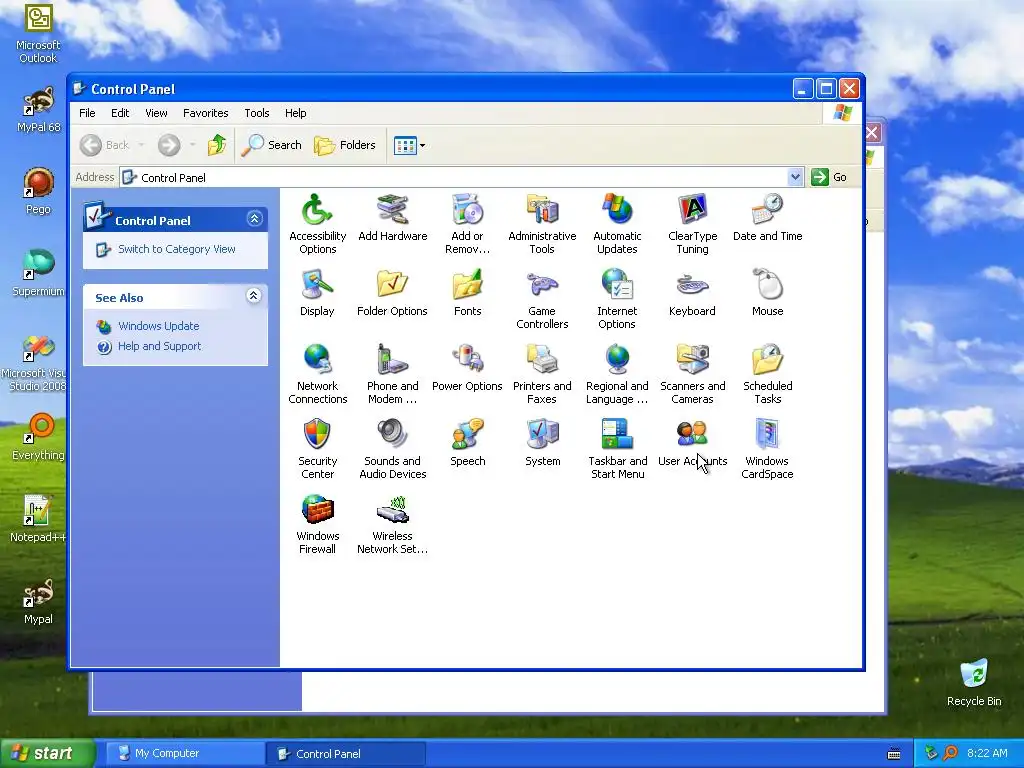The height and width of the screenshot is (768, 1024).
Task: Open the Fonts folder icon
Action: 468,293
